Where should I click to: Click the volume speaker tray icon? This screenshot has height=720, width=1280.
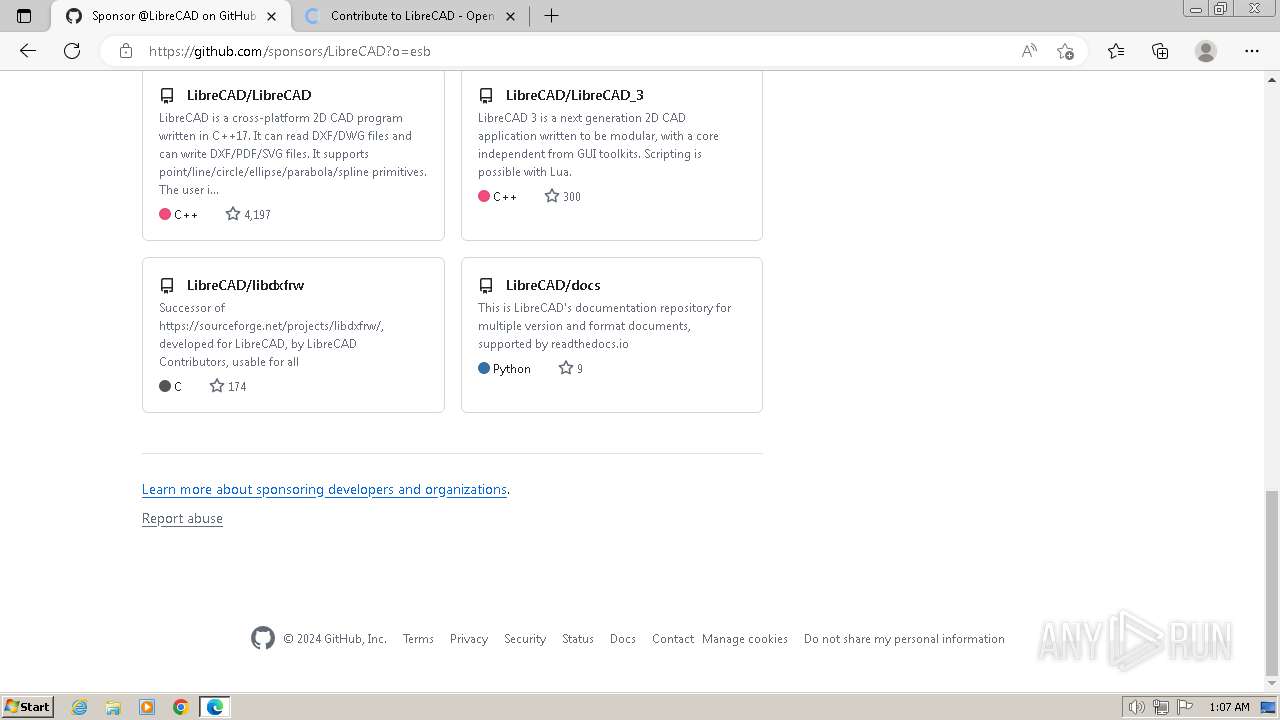click(1137, 707)
